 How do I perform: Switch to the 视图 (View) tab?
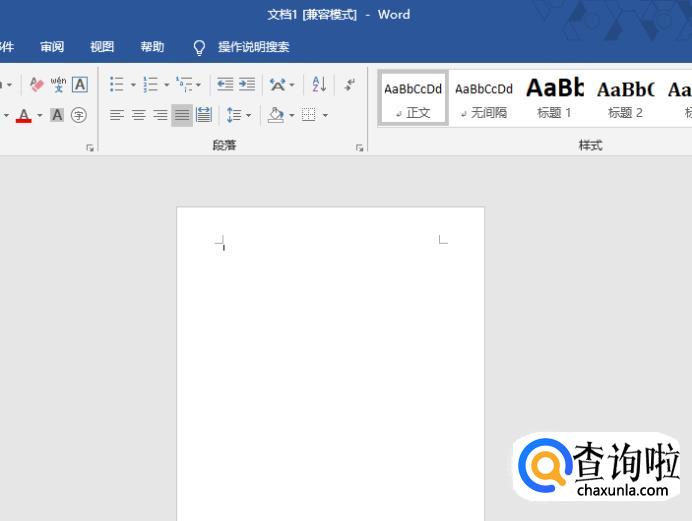102,47
